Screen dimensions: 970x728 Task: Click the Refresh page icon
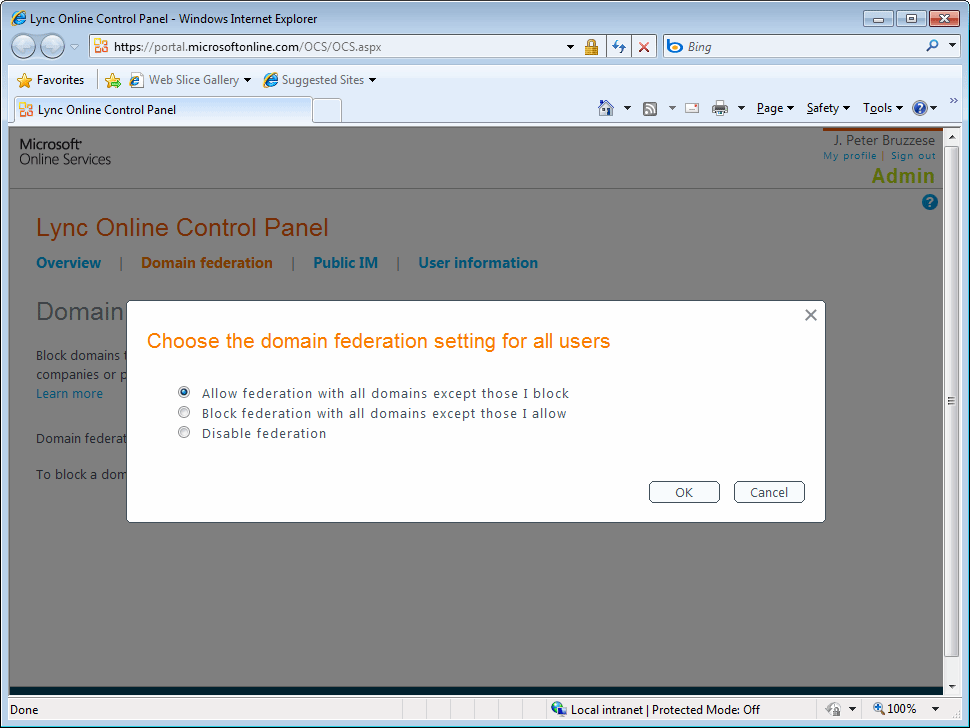coord(619,47)
